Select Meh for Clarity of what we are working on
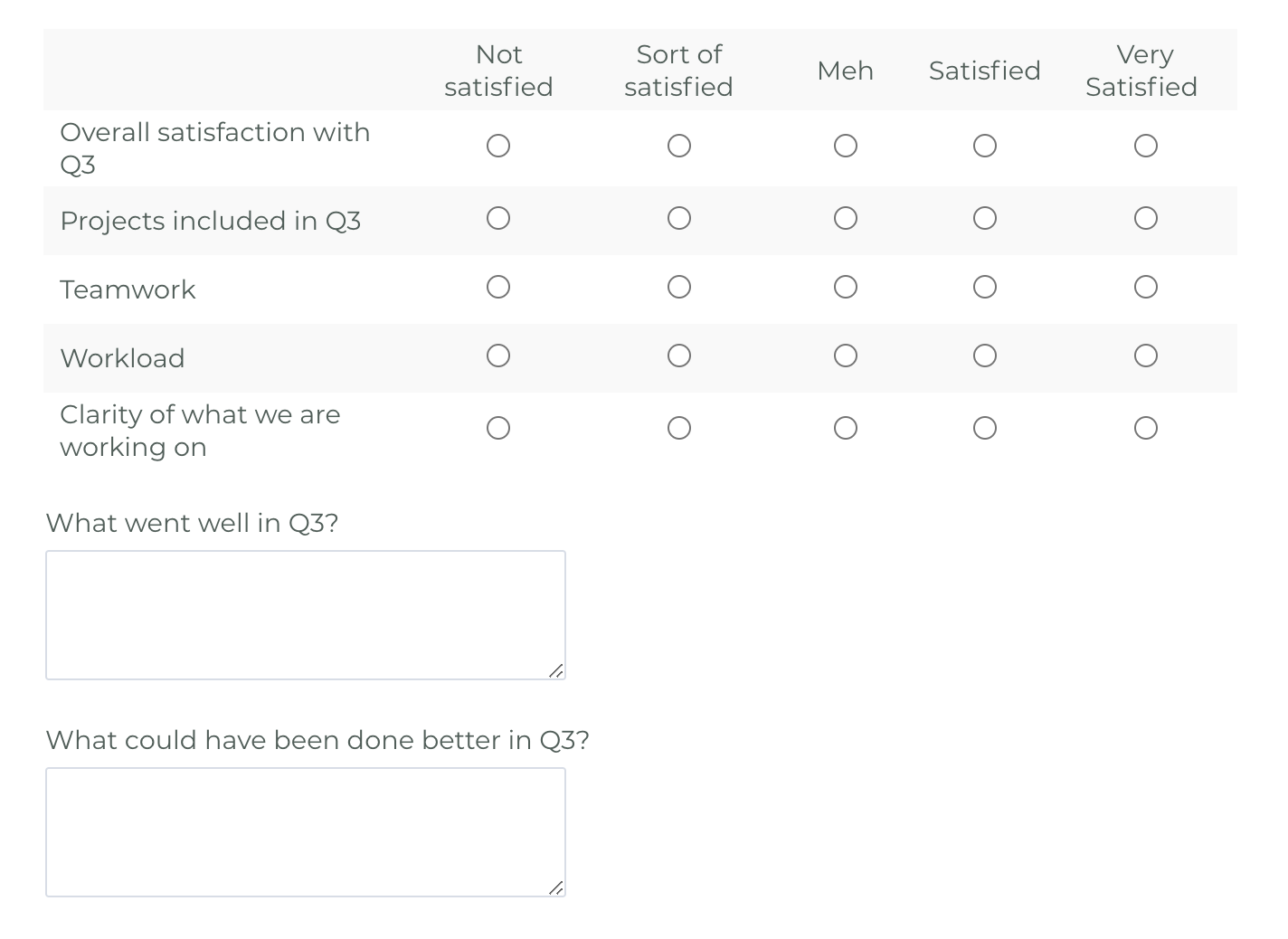The height and width of the screenshot is (939, 1288). 846,428
